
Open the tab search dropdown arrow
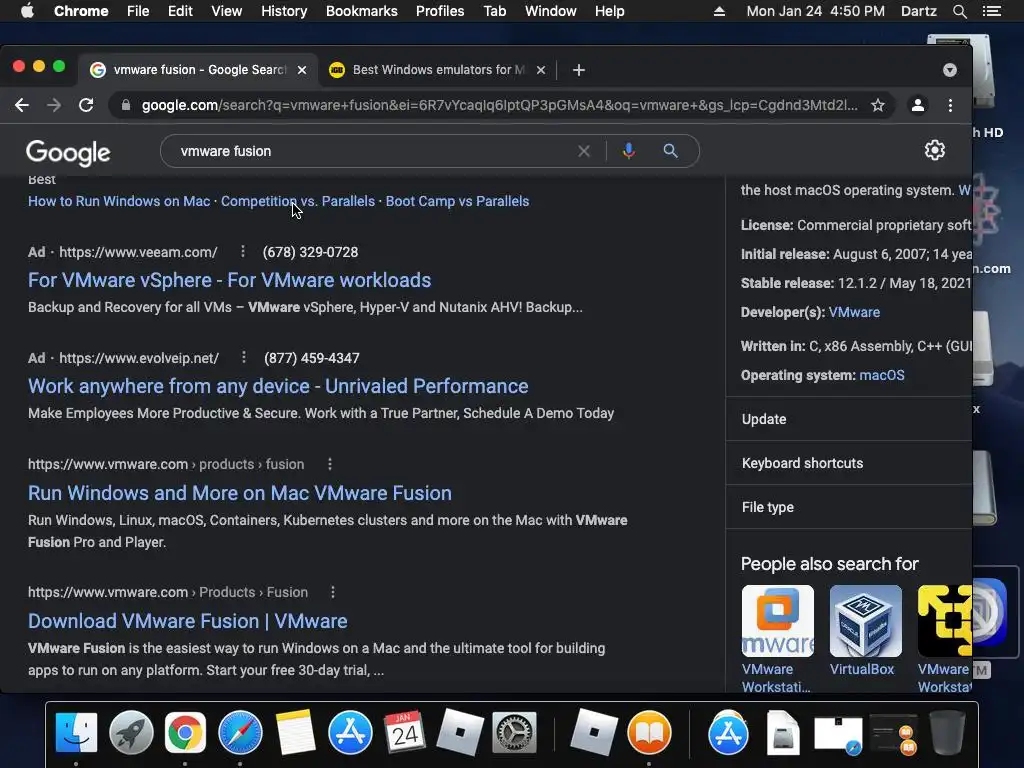coord(950,70)
